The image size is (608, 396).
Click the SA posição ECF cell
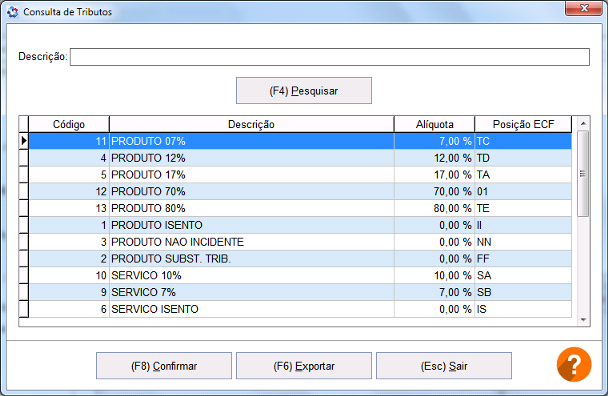[523, 275]
